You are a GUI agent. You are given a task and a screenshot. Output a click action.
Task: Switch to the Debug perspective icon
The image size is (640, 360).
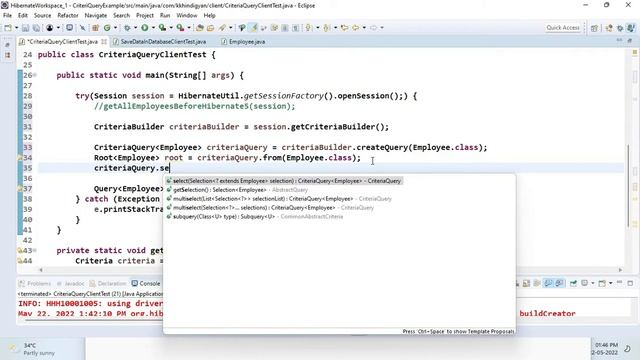tap(620, 28)
